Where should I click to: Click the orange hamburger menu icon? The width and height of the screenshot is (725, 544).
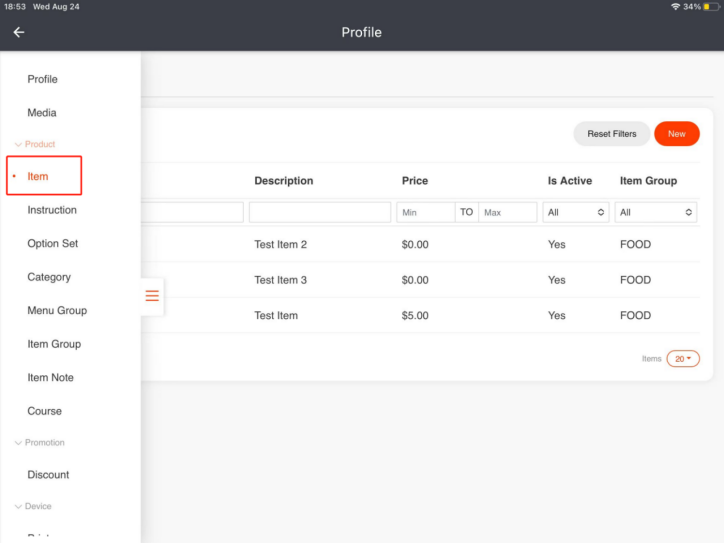(152, 295)
